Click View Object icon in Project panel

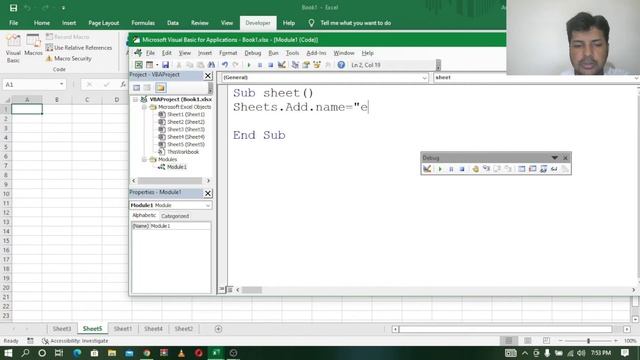147,88
